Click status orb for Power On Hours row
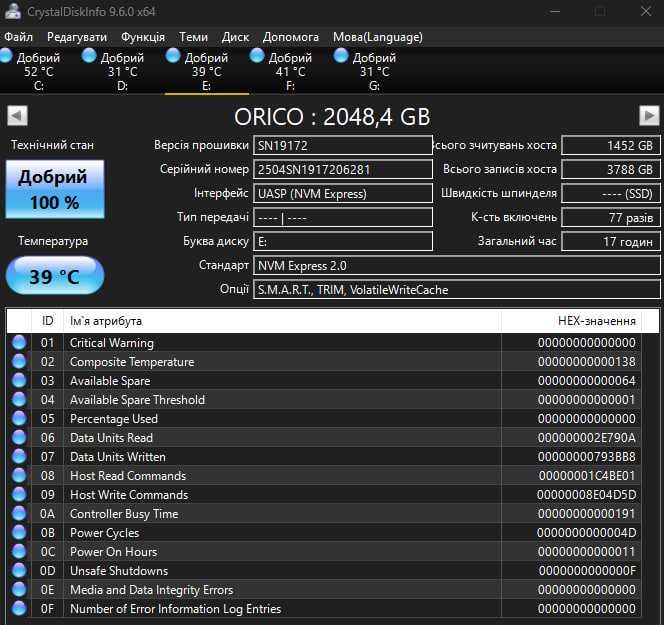The image size is (664, 625). point(19,551)
